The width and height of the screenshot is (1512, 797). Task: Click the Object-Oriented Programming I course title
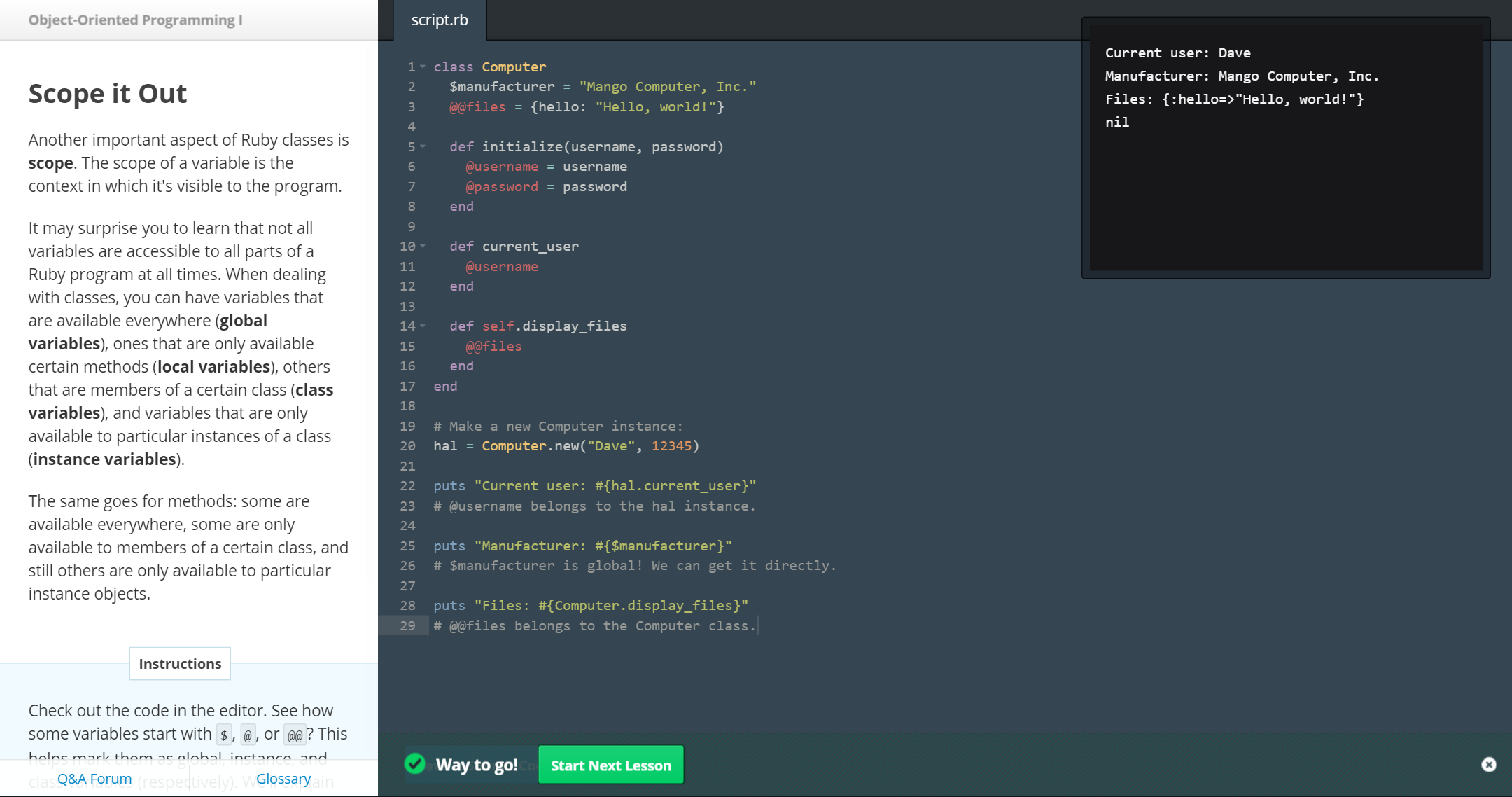pos(135,20)
